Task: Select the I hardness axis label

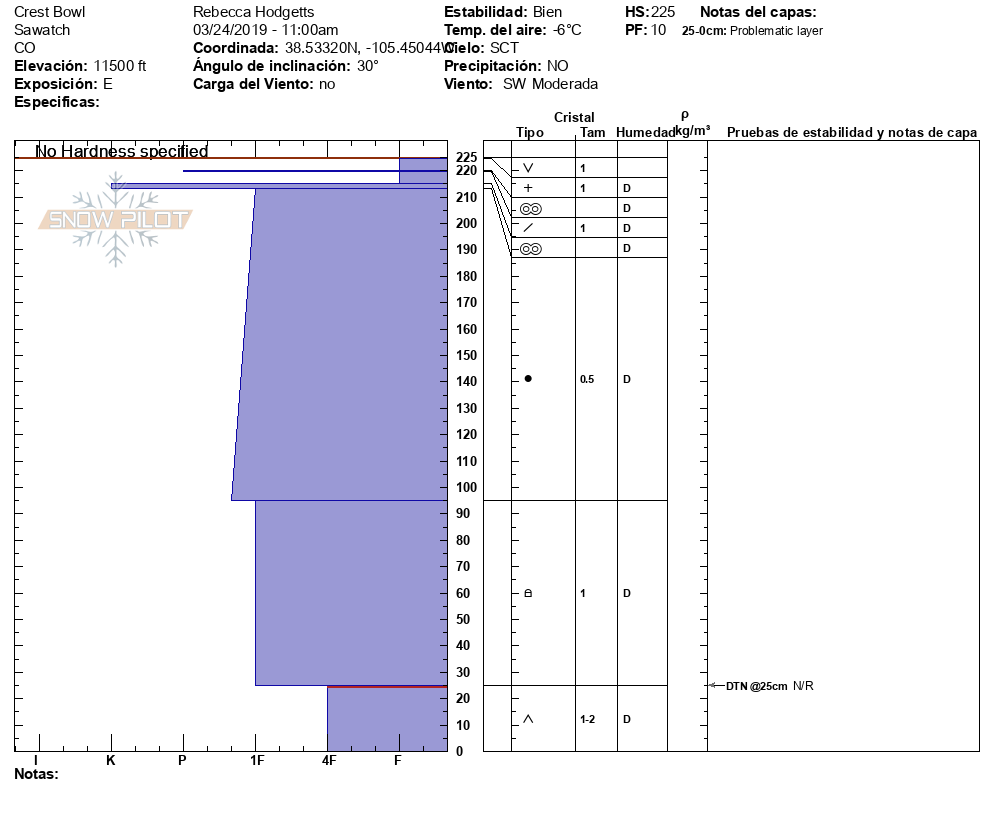Action: 36,760
